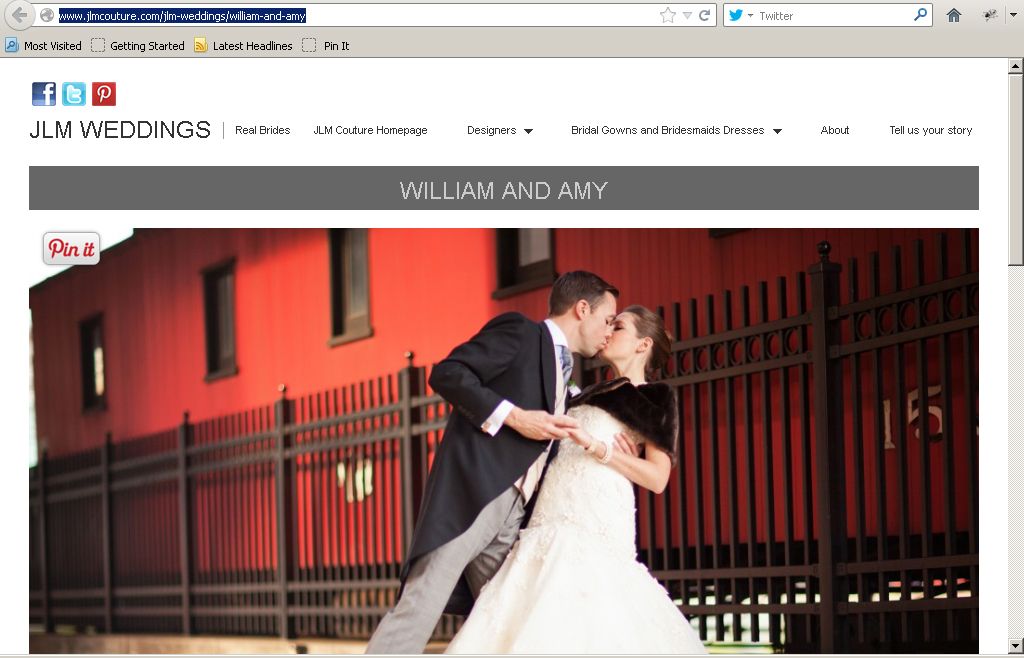
Task: Open the Real Brides page
Action: (x=263, y=130)
